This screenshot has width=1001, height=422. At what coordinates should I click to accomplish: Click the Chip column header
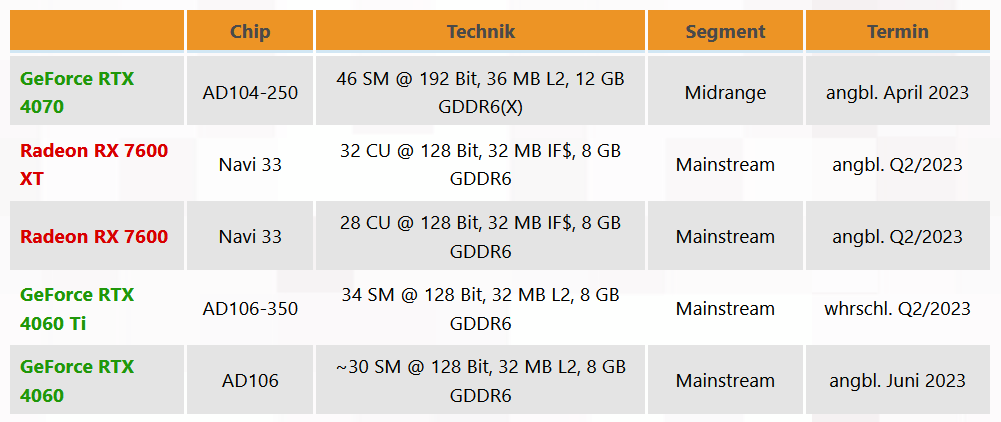250,31
